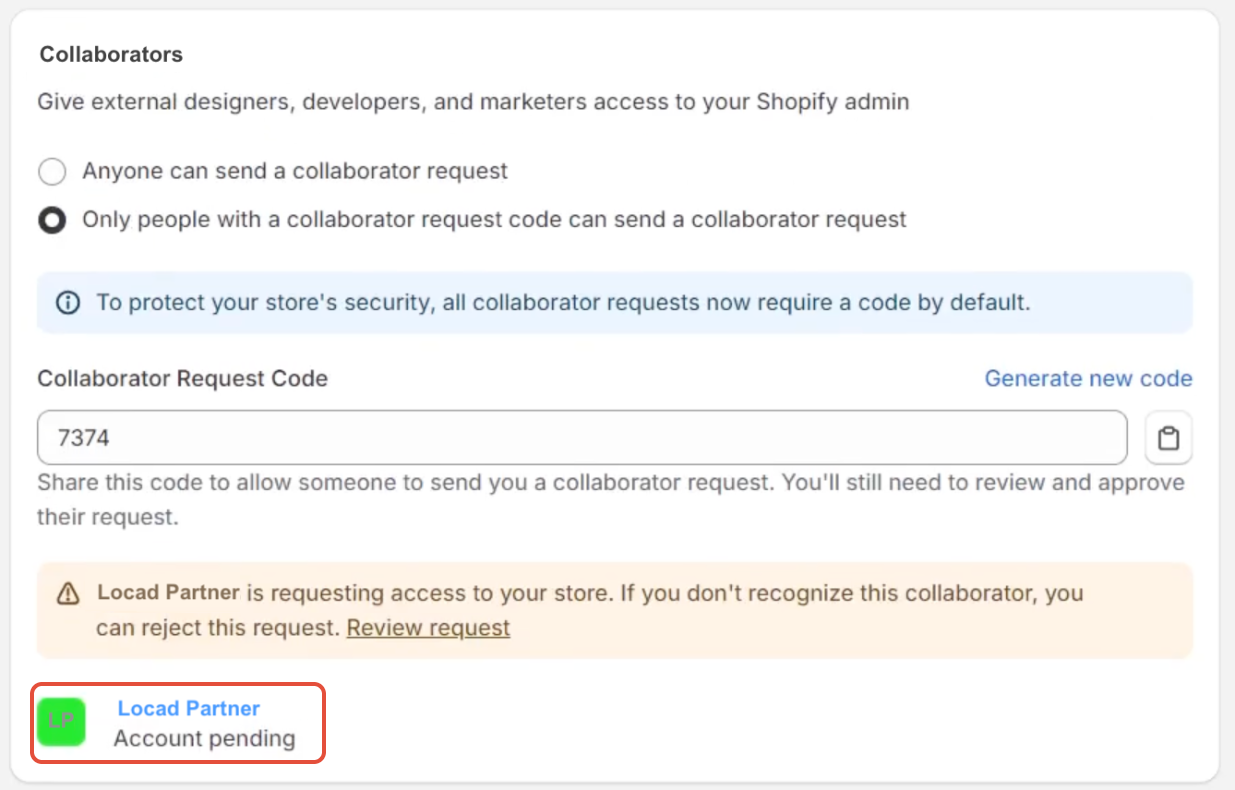Click the "Collaborator Request Code" label
This screenshot has width=1235, height=790.
coord(183,379)
